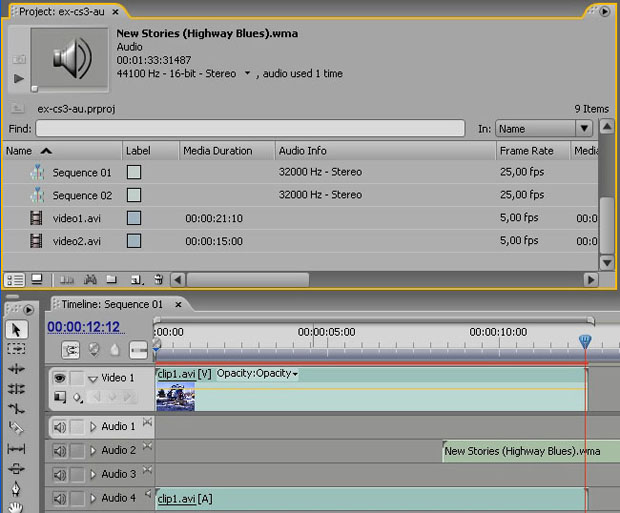Click Set Display Style icon on Video 1
Screen dimensions: 620x513
pos(60,397)
